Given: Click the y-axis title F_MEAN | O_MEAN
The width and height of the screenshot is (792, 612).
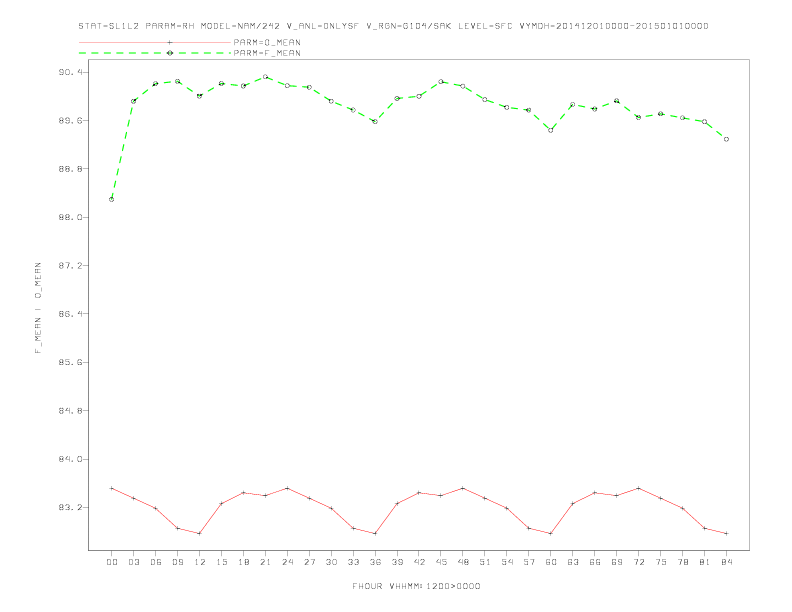Looking at the screenshot, I should tap(38, 308).
